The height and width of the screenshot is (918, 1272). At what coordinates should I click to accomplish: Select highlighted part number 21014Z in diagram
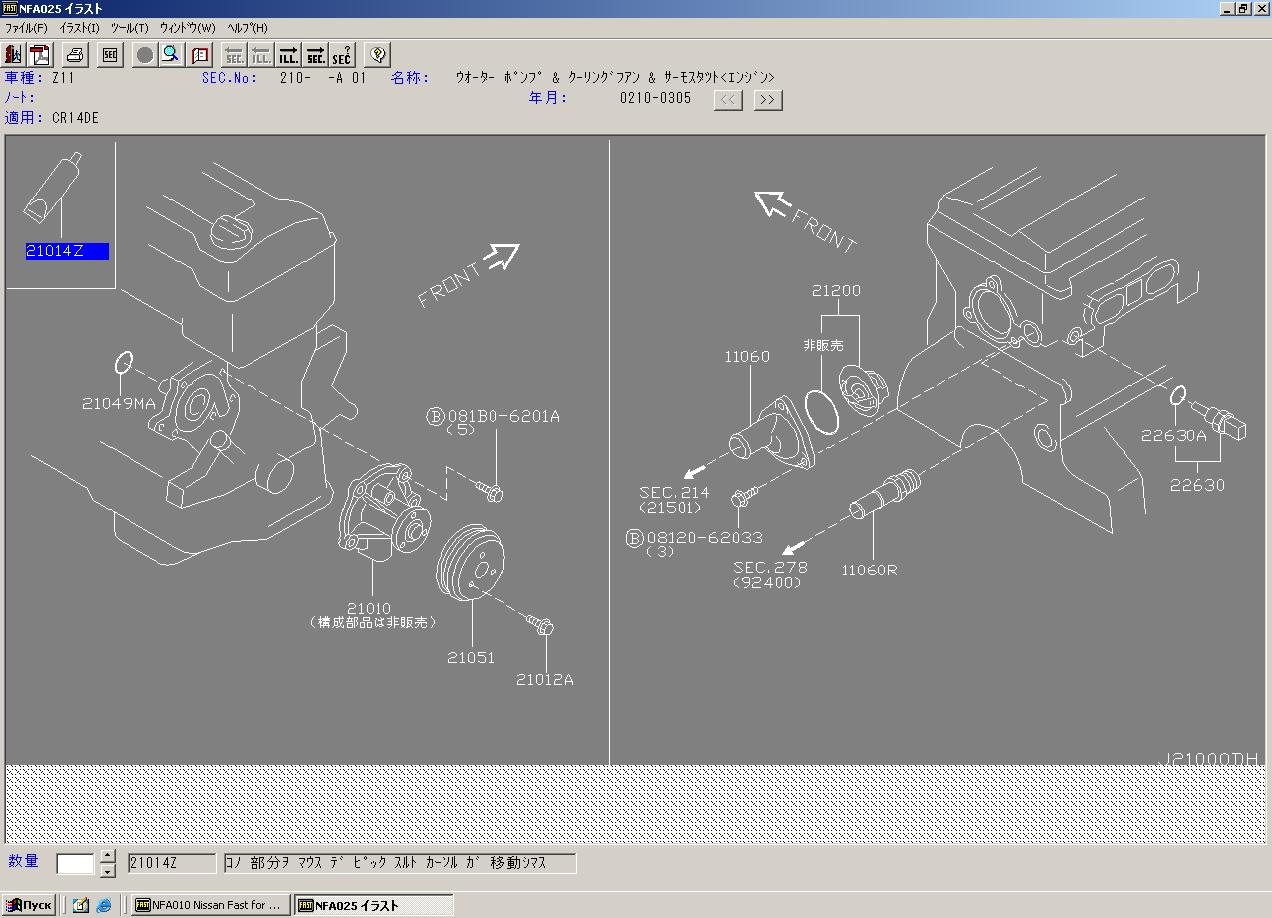coord(67,252)
